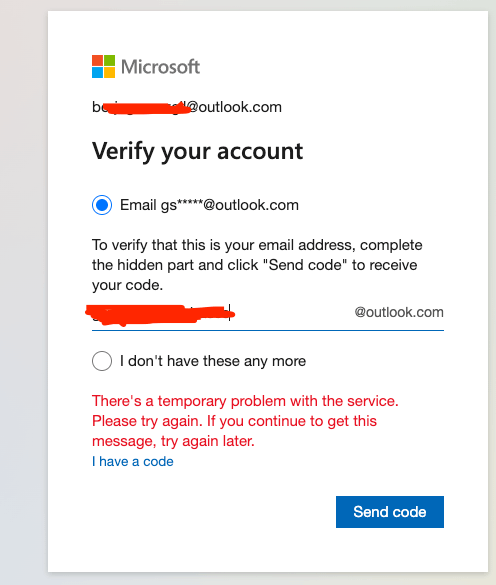
Task: Focus the hidden email part input field
Action: (x=268, y=313)
